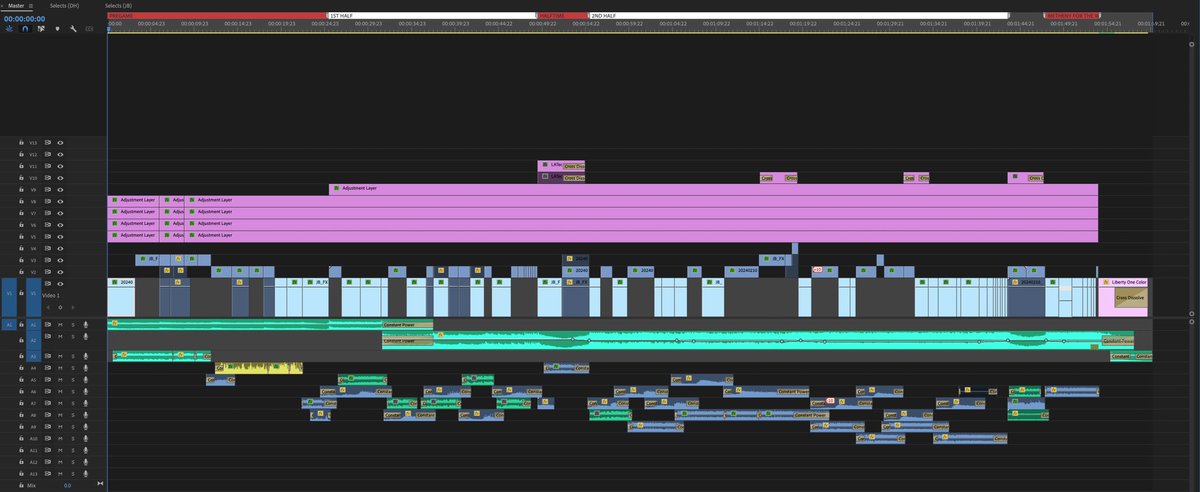Select the Adjustment Layer clip on V9
The width and height of the screenshot is (1200, 492).
713,189
